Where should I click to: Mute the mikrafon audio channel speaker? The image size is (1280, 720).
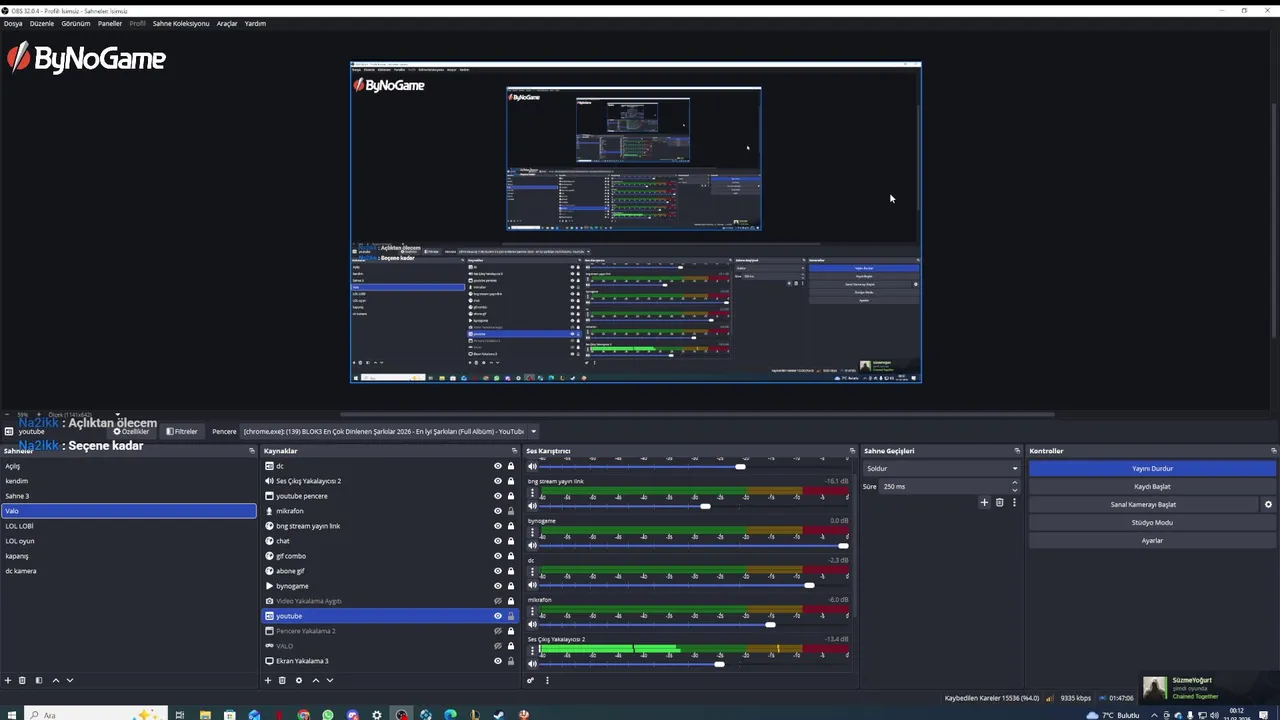(532, 624)
